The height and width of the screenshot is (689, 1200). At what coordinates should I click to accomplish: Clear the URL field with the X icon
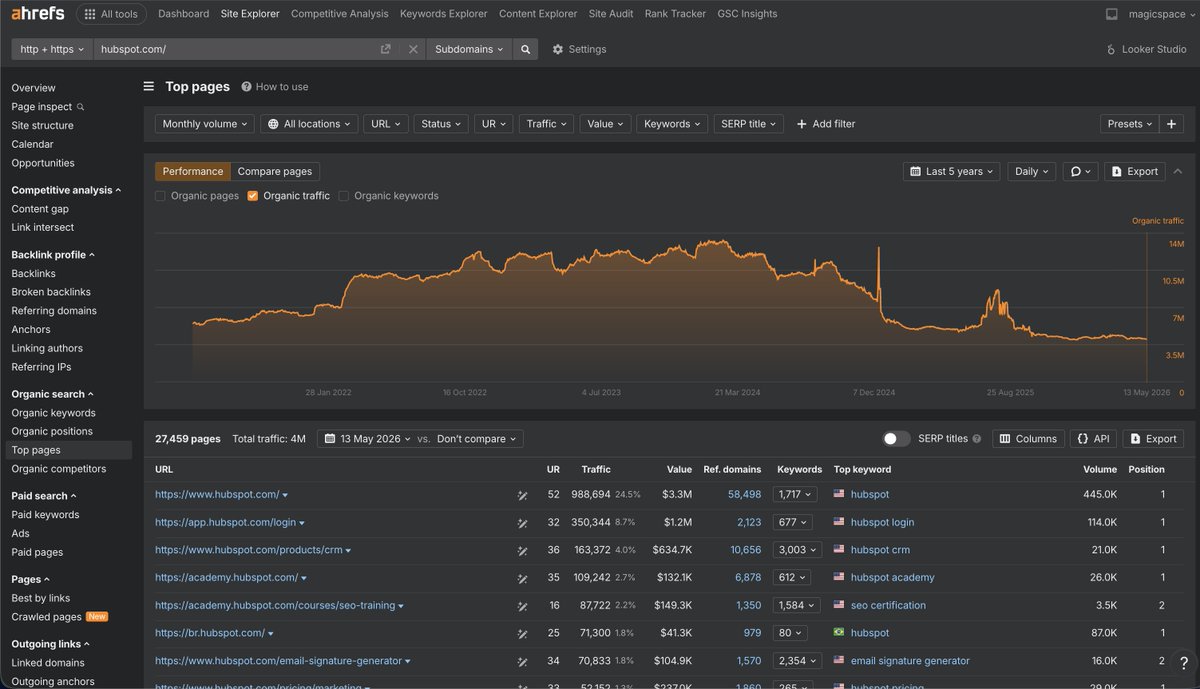(x=413, y=49)
